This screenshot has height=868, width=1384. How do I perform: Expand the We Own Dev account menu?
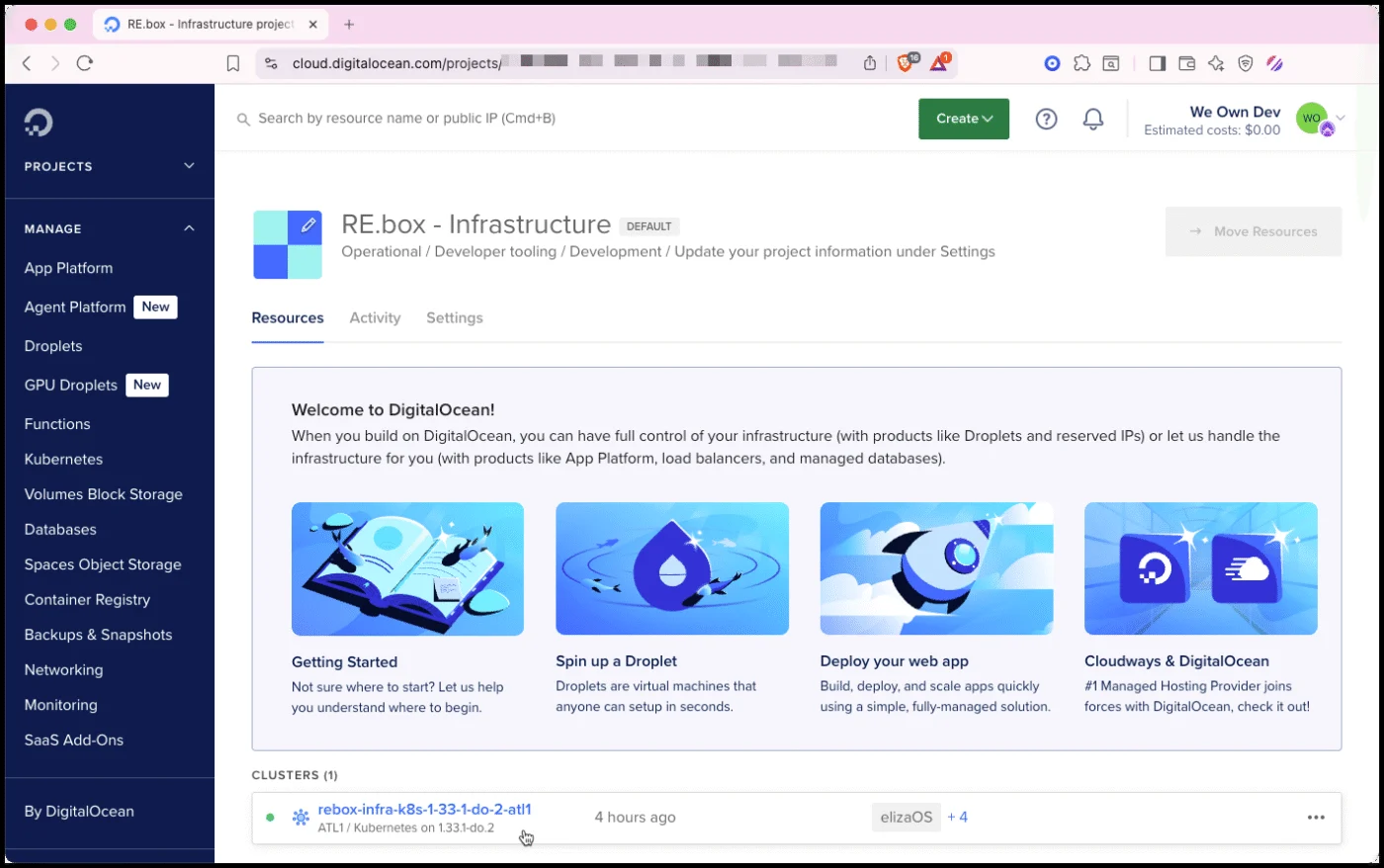coord(1341,118)
